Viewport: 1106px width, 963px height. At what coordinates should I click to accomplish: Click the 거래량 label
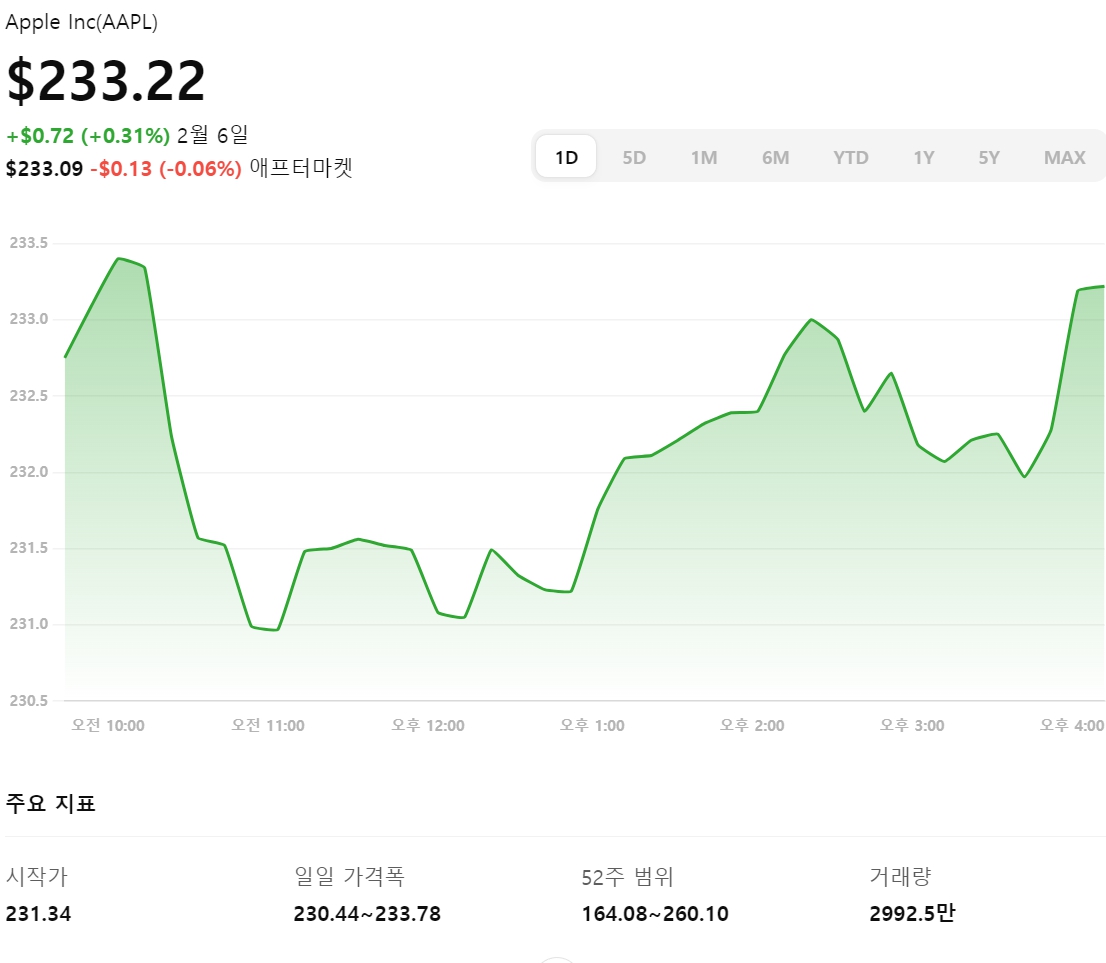click(900, 876)
